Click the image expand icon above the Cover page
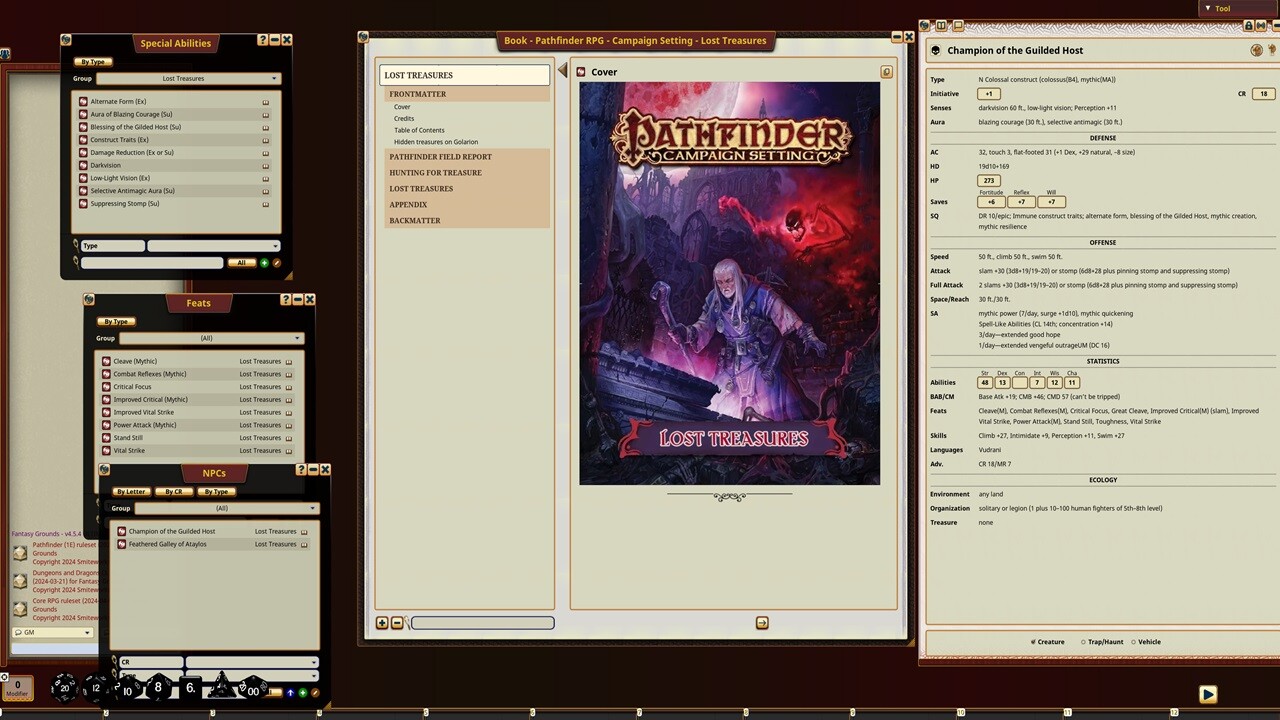Screen dimensions: 1280x720 click(x=886, y=71)
